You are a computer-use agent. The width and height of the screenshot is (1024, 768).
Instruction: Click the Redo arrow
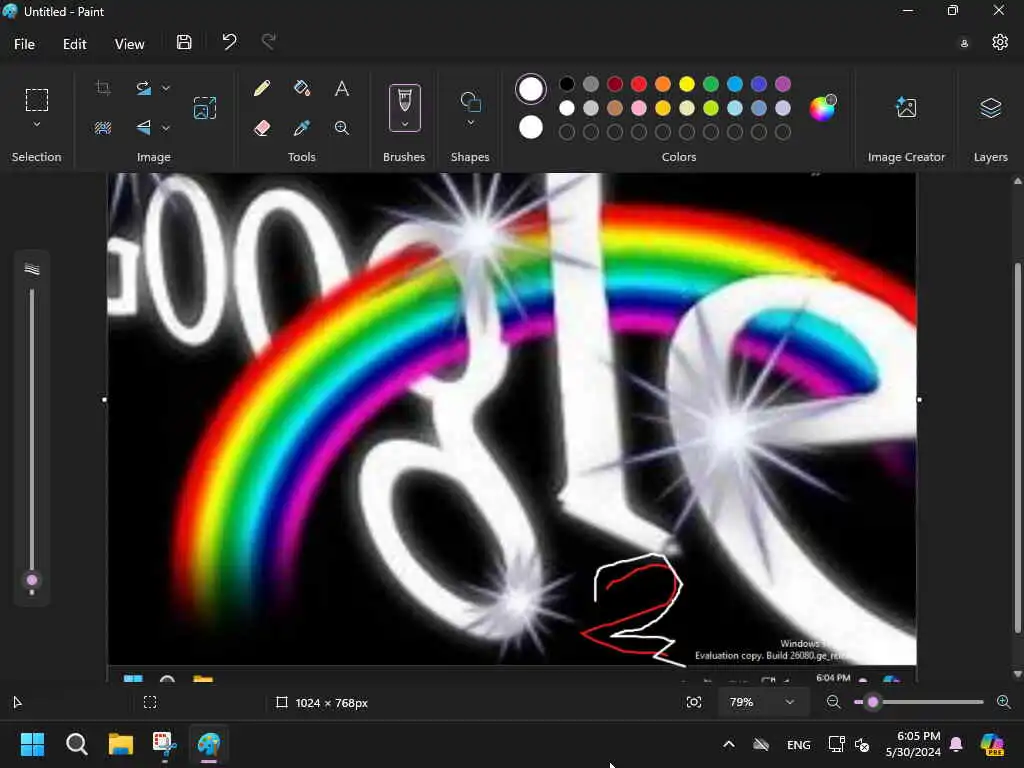tap(268, 43)
